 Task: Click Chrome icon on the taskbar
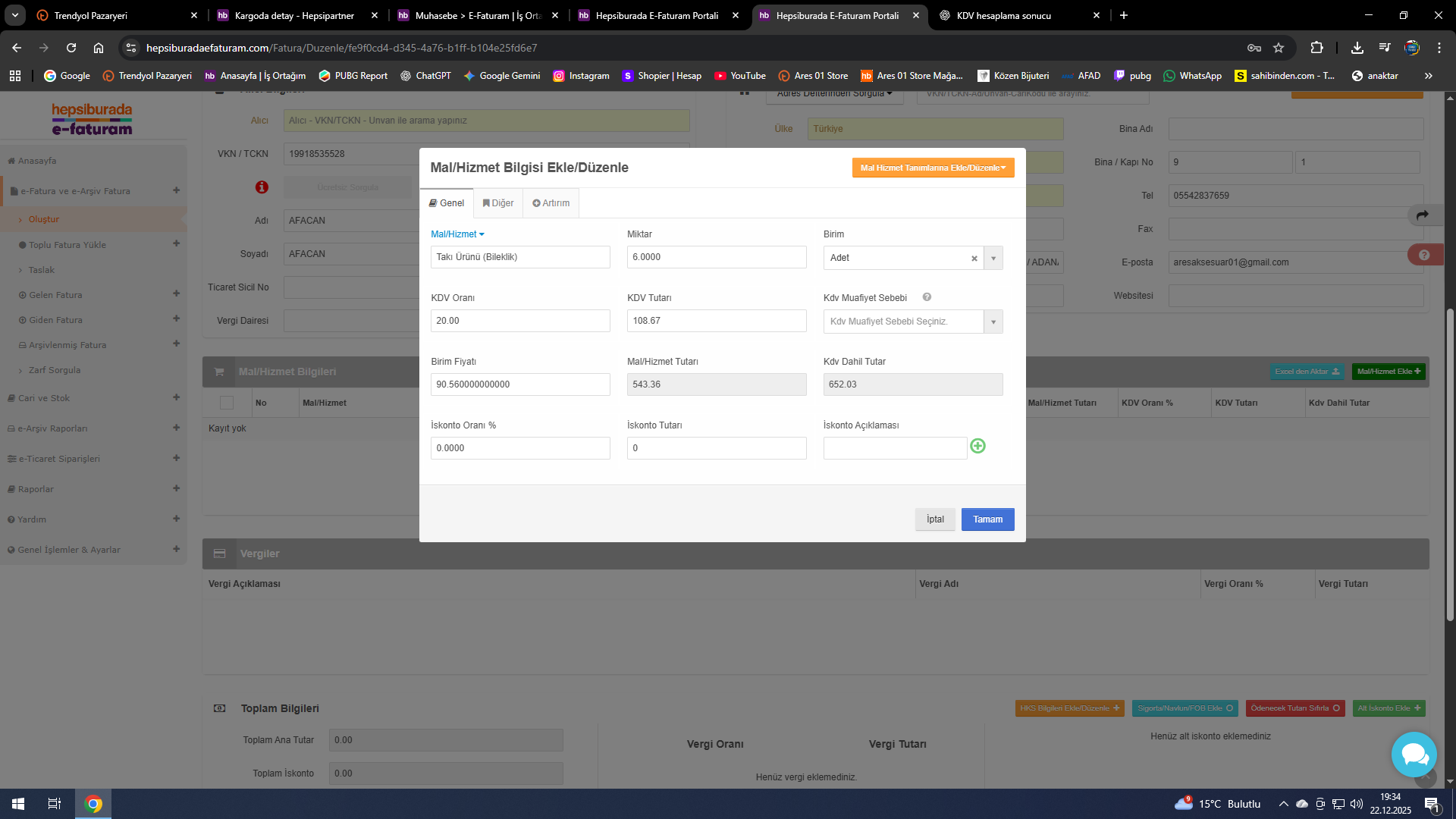(93, 804)
